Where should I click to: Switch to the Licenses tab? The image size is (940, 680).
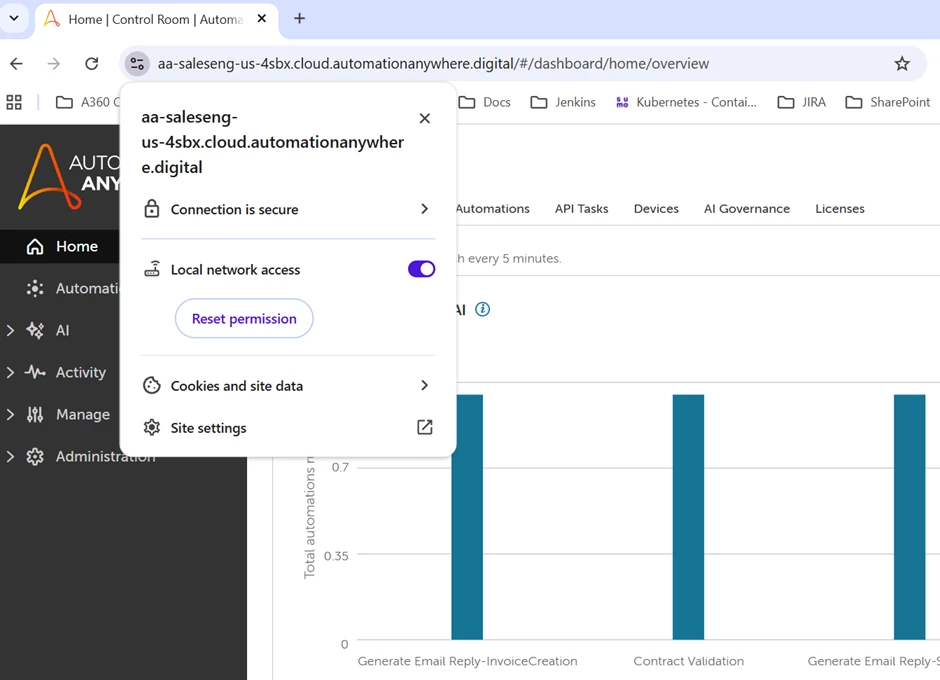[839, 209]
